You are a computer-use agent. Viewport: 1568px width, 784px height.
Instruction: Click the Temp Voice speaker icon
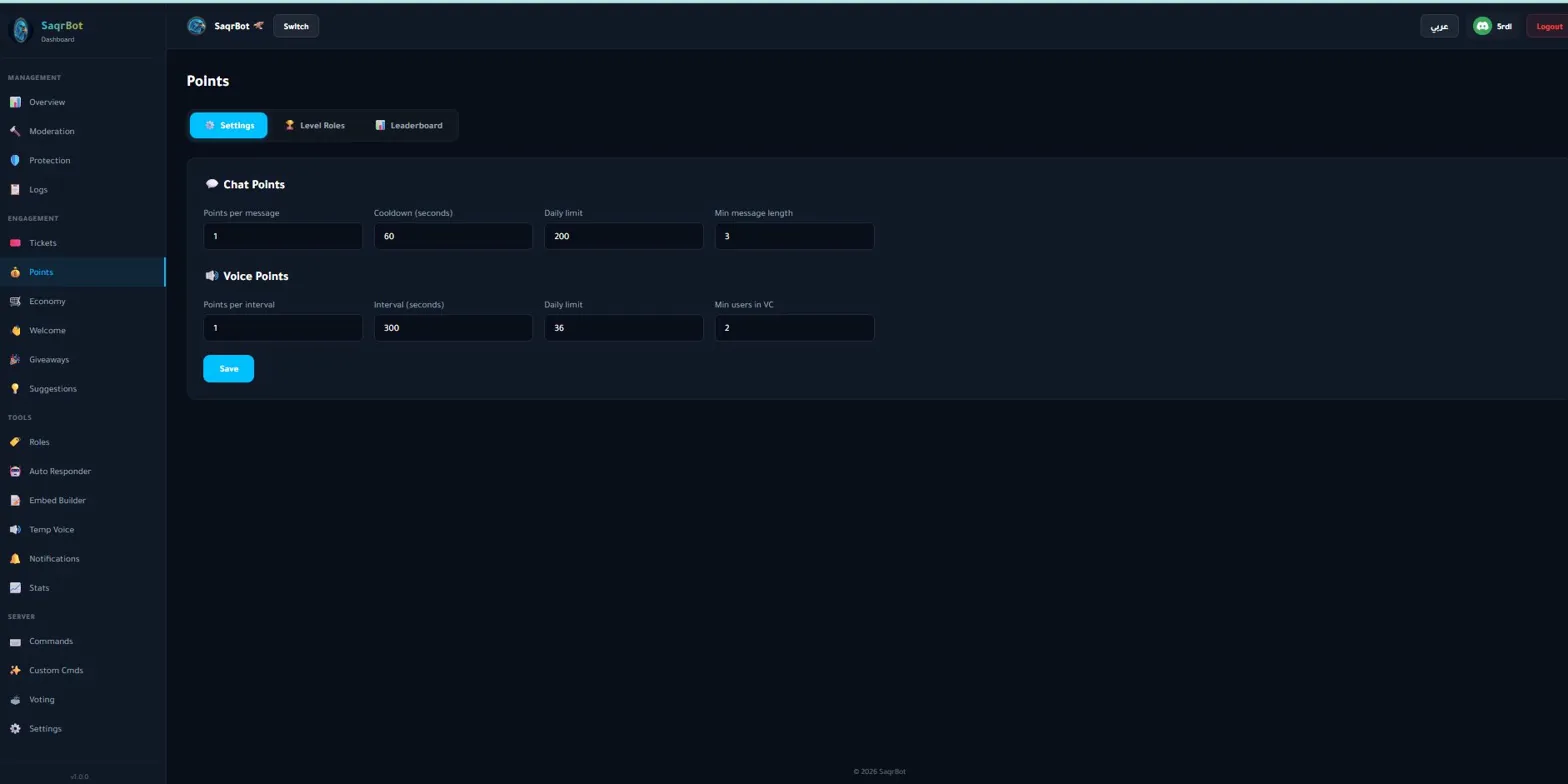click(x=15, y=529)
